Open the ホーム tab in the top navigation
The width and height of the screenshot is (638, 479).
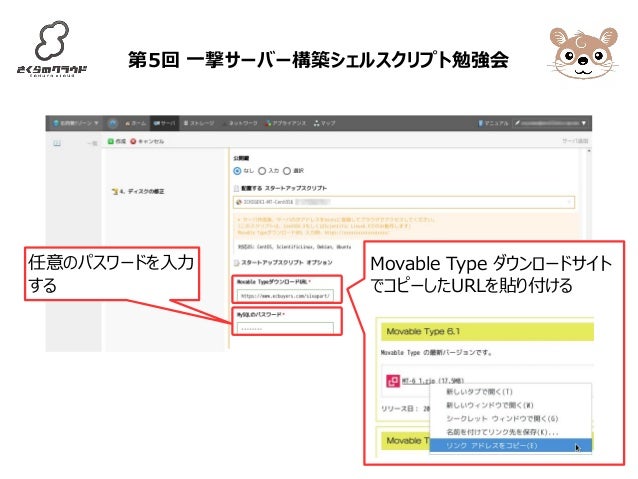[x=135, y=123]
